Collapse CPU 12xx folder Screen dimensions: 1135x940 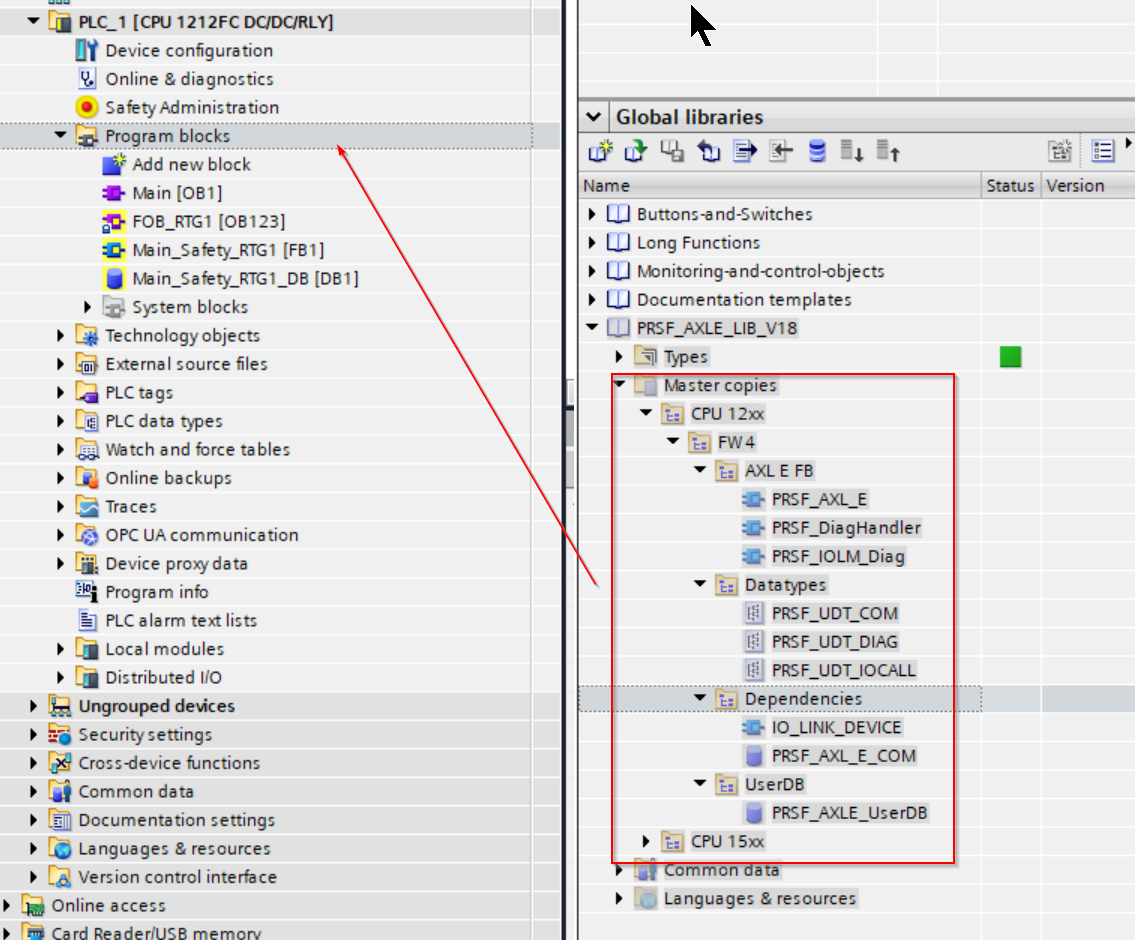[x=646, y=412]
